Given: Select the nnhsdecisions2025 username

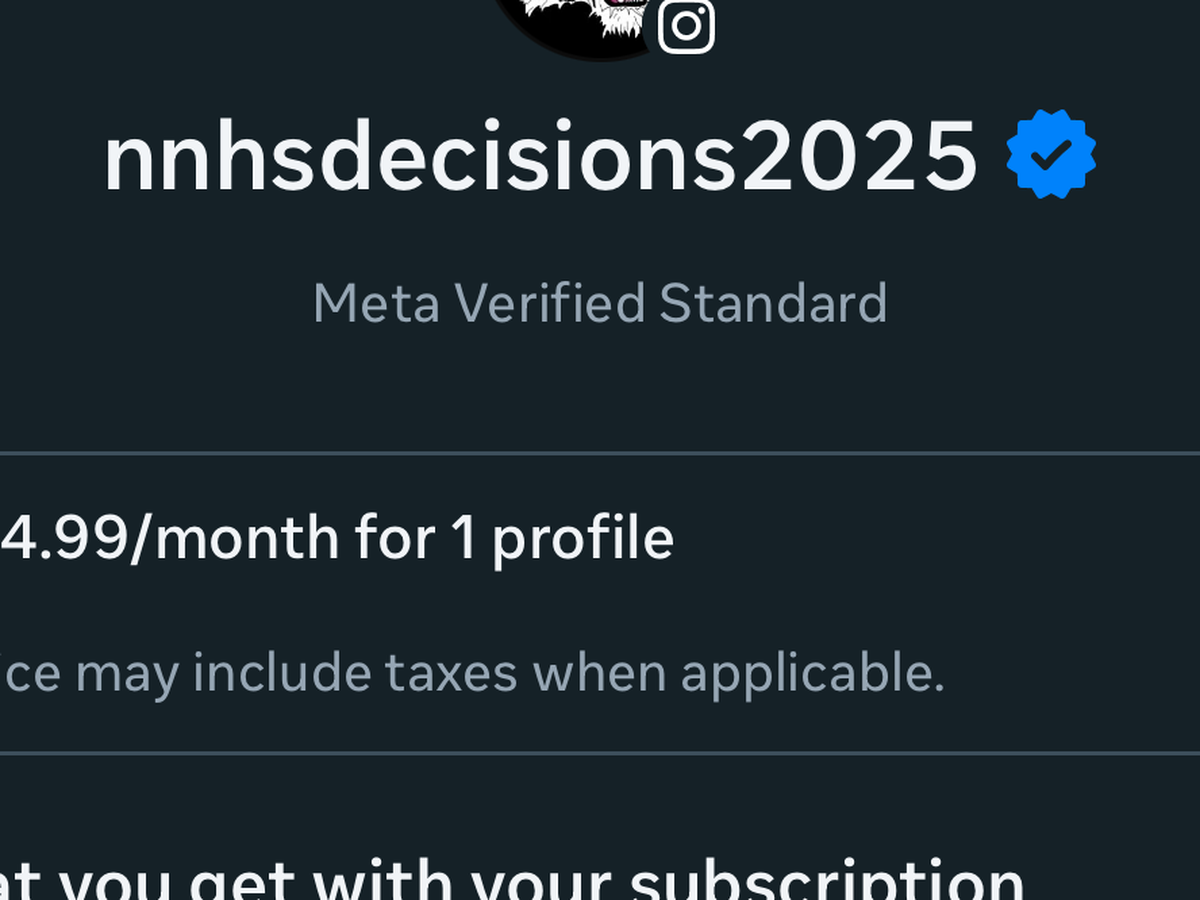Looking at the screenshot, I should [540, 157].
